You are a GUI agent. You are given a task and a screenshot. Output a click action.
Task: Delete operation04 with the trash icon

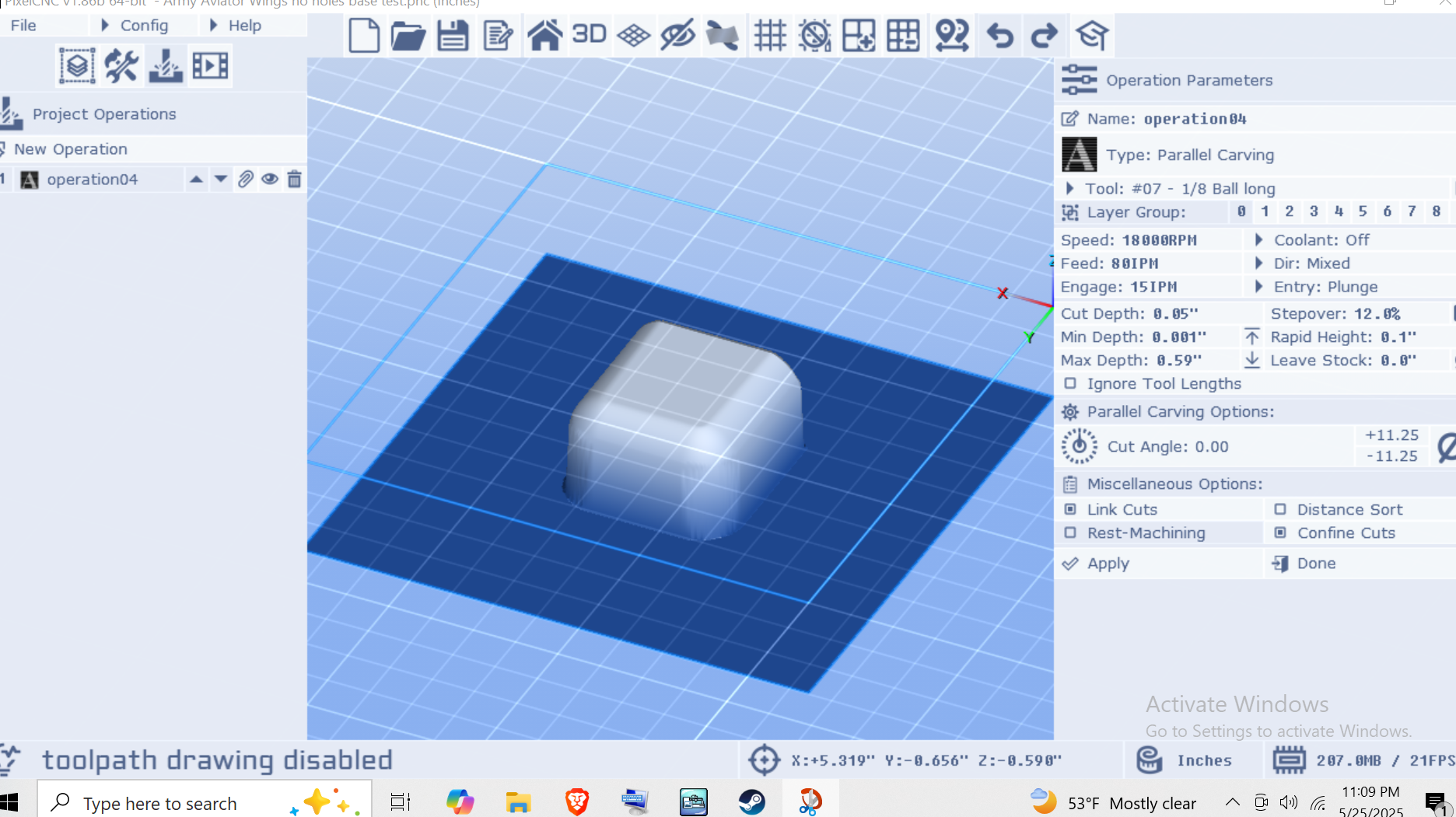[x=294, y=180]
